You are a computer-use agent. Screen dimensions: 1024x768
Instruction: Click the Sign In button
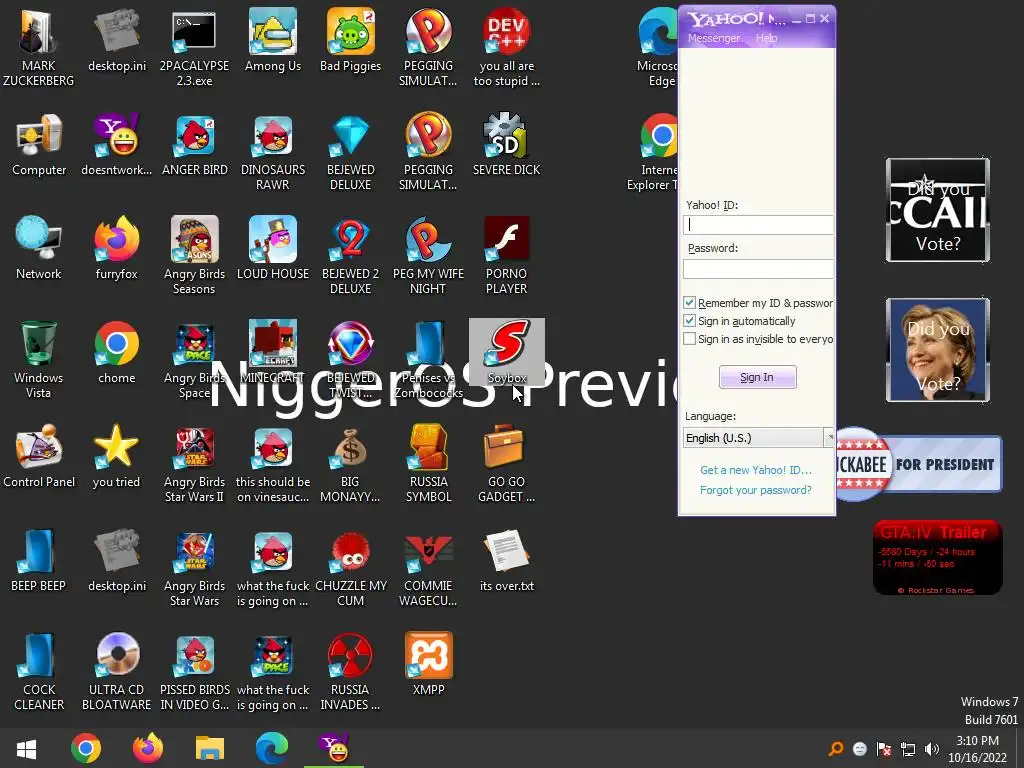[758, 377]
